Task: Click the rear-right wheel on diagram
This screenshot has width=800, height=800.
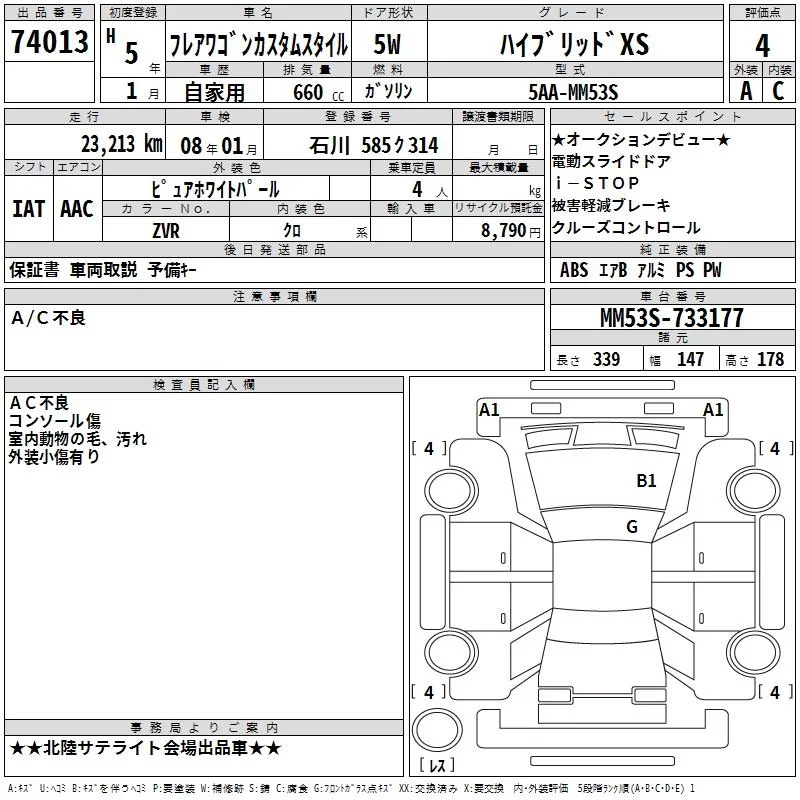Action: coord(753,652)
